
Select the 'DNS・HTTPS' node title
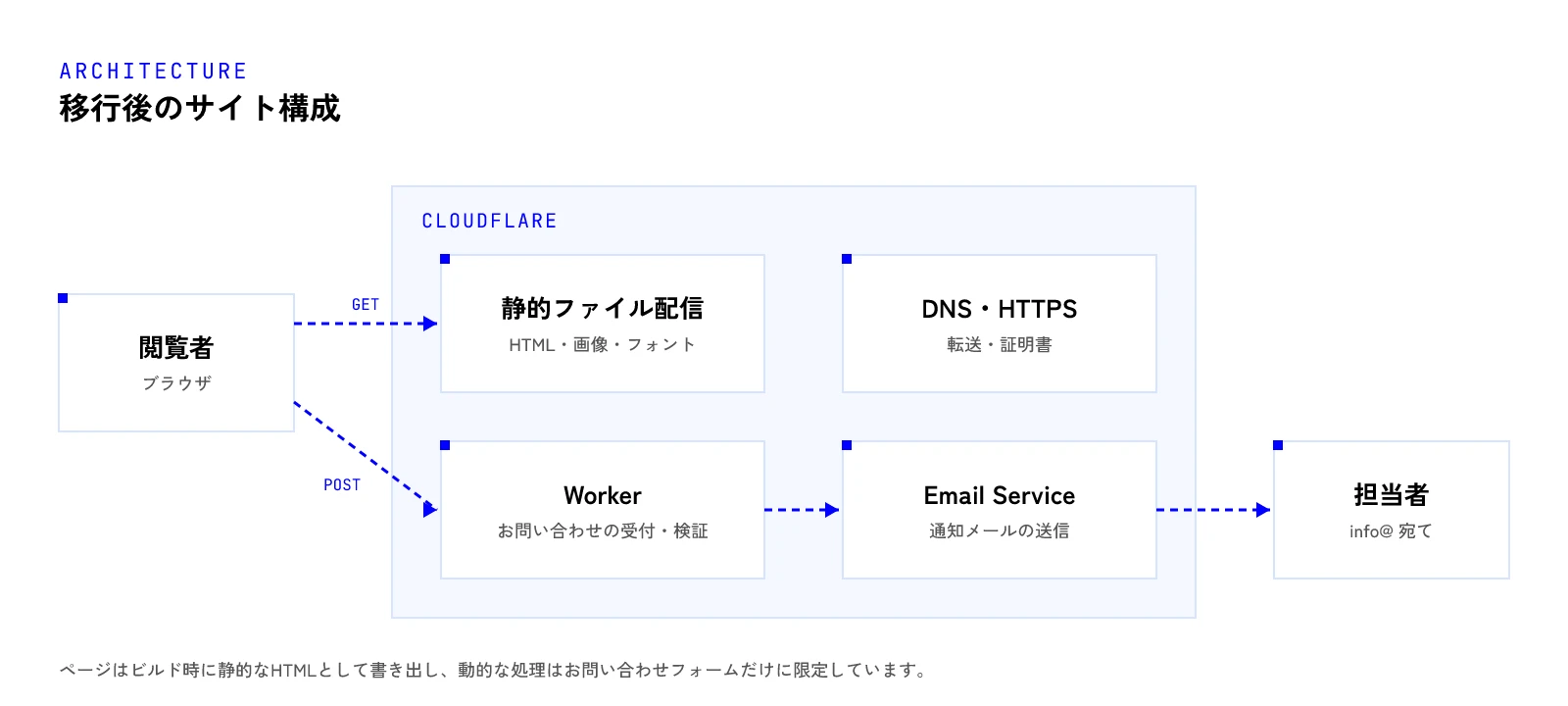coord(1000,310)
